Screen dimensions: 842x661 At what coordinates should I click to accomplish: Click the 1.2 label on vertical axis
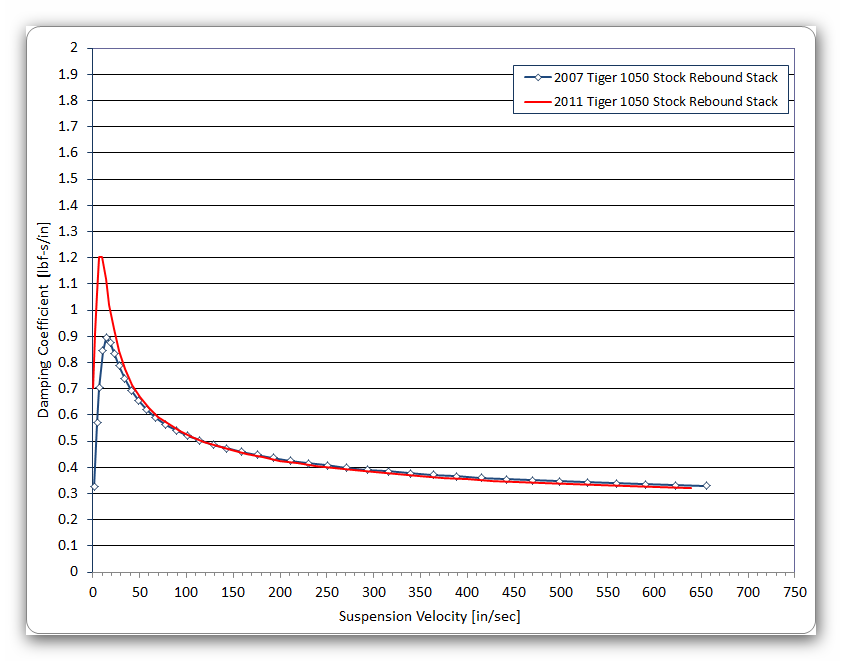(x=68, y=257)
